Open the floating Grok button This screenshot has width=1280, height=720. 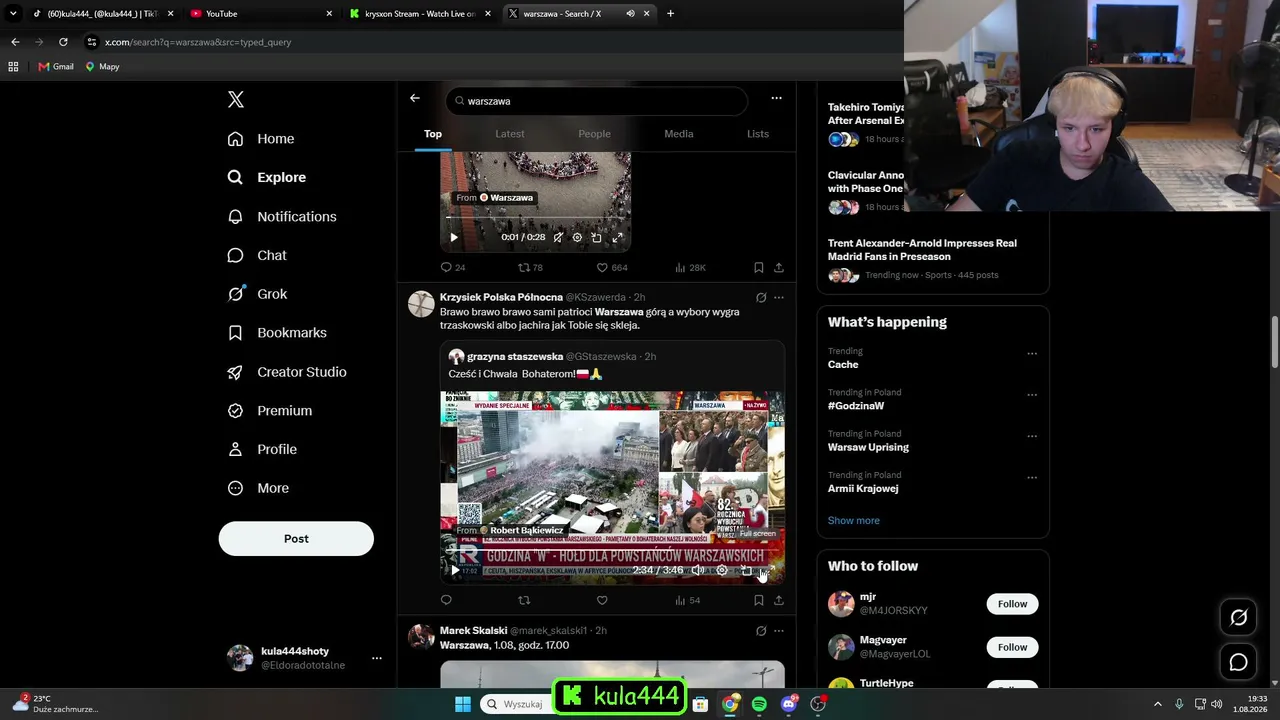[1238, 618]
